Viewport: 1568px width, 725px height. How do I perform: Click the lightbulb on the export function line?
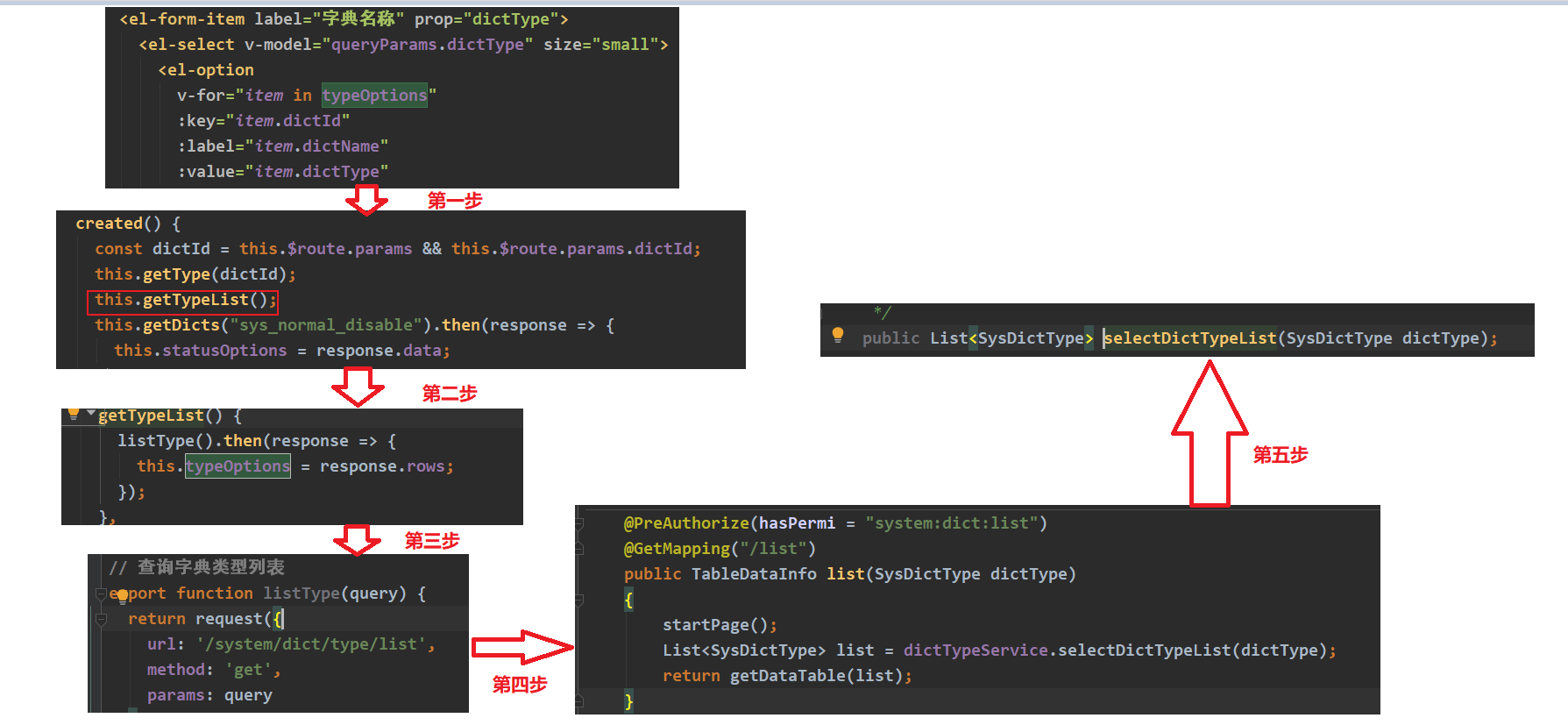122,597
